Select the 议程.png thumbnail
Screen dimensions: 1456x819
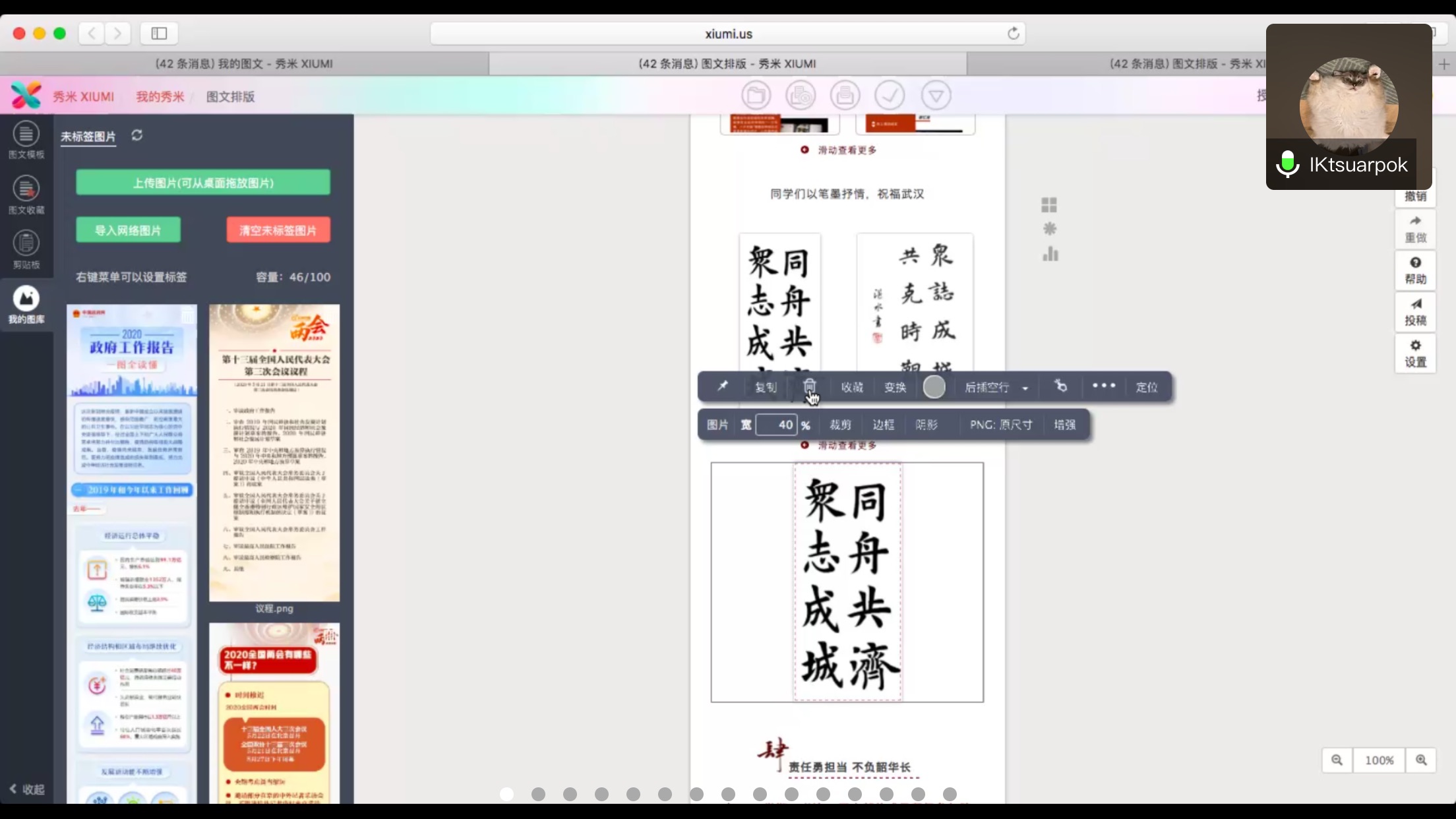274,453
